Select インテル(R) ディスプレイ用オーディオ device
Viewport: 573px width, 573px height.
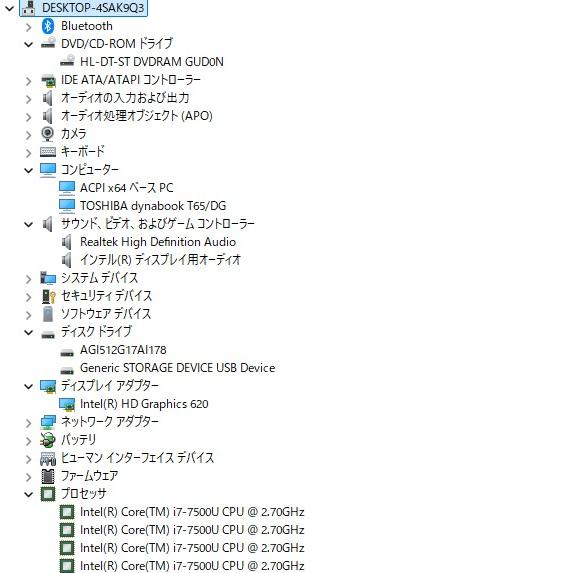coord(160,260)
